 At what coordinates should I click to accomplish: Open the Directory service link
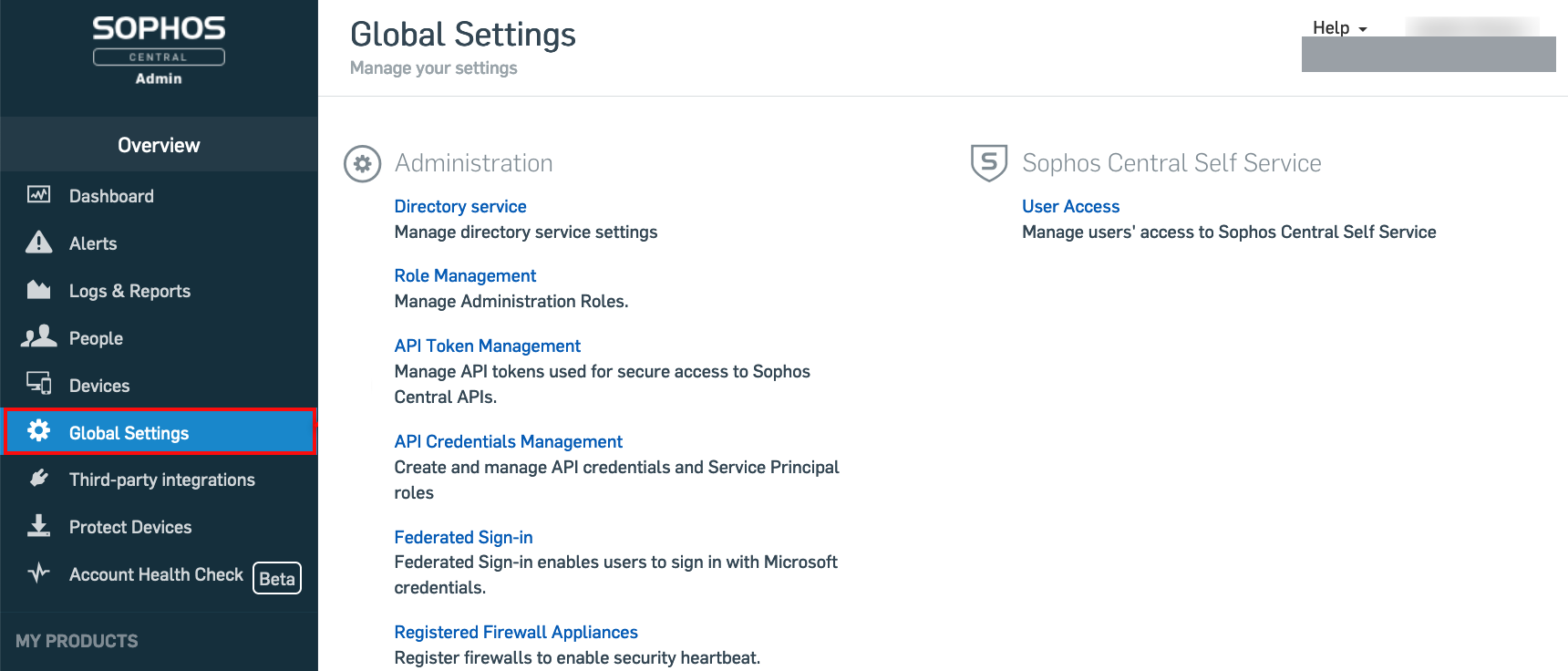coord(460,207)
